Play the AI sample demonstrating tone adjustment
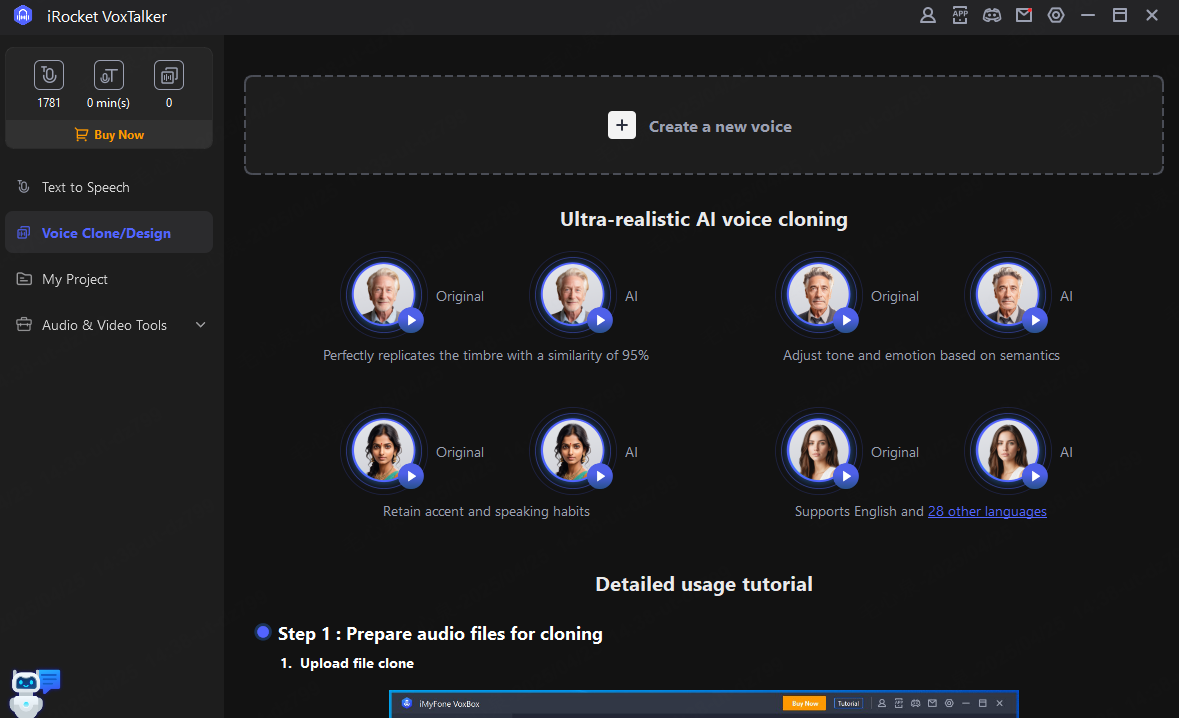The height and width of the screenshot is (718, 1179). click(x=1035, y=320)
